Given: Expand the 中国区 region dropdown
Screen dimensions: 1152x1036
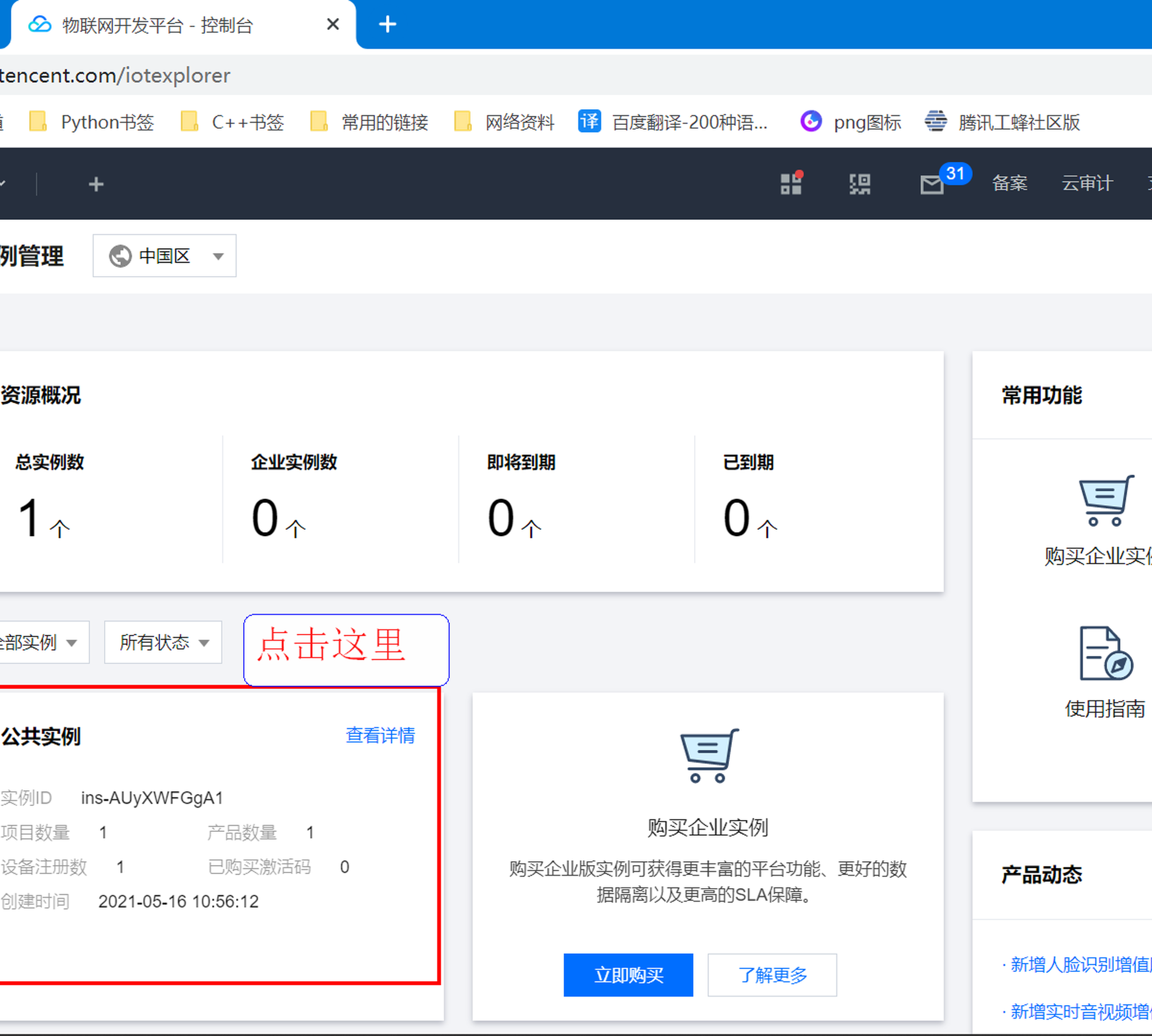Looking at the screenshot, I should pos(164,255).
